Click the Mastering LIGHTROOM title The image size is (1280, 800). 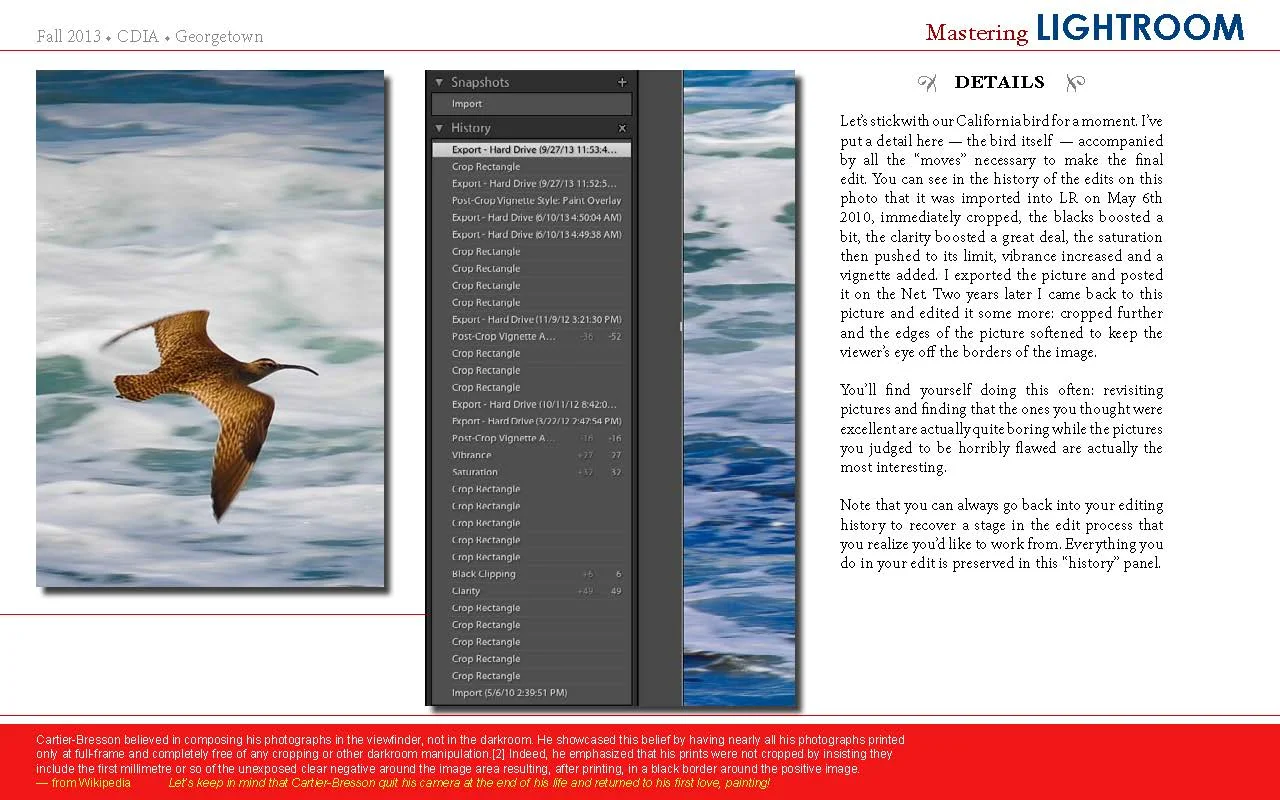(x=1085, y=29)
